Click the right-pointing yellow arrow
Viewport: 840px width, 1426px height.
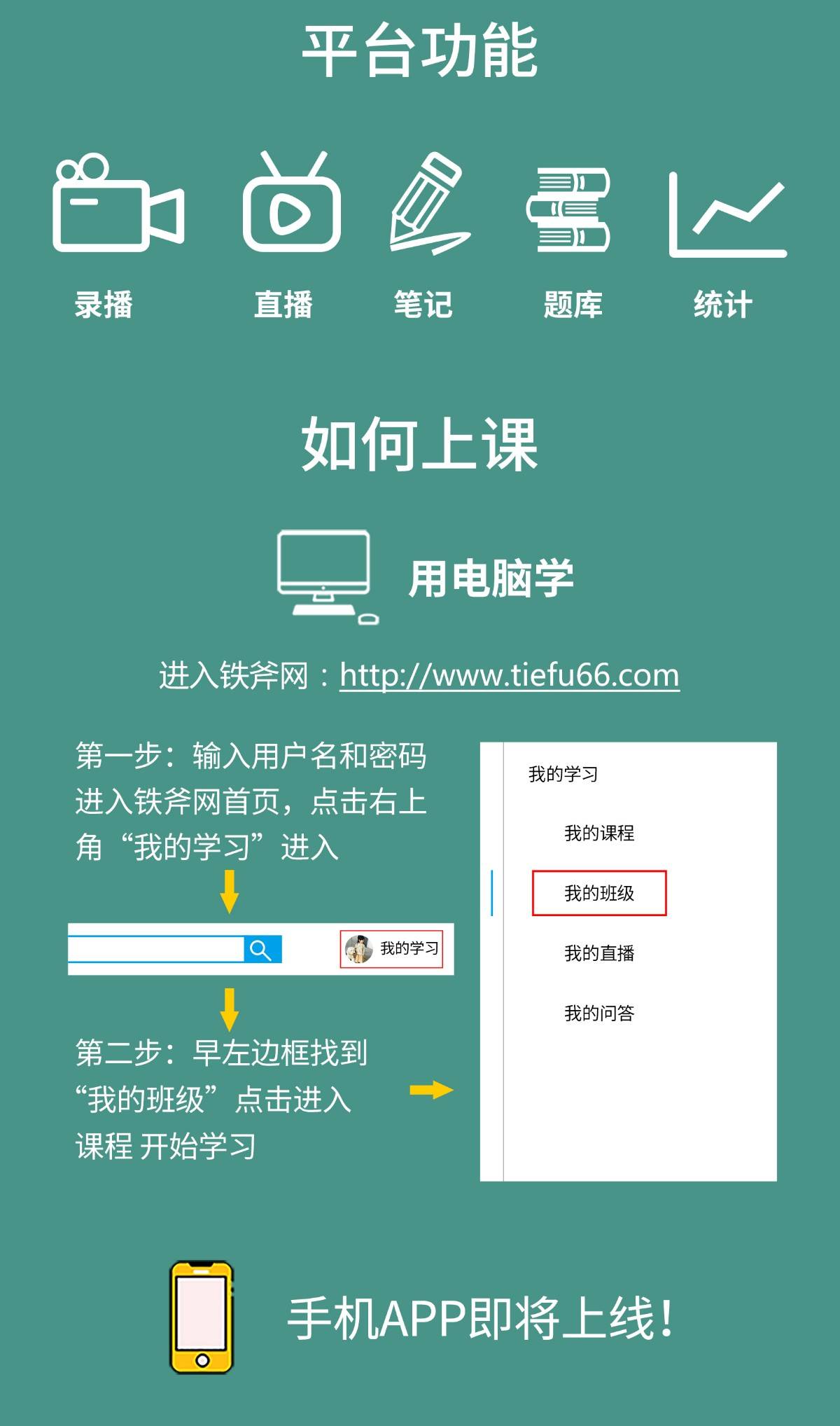tap(431, 1090)
